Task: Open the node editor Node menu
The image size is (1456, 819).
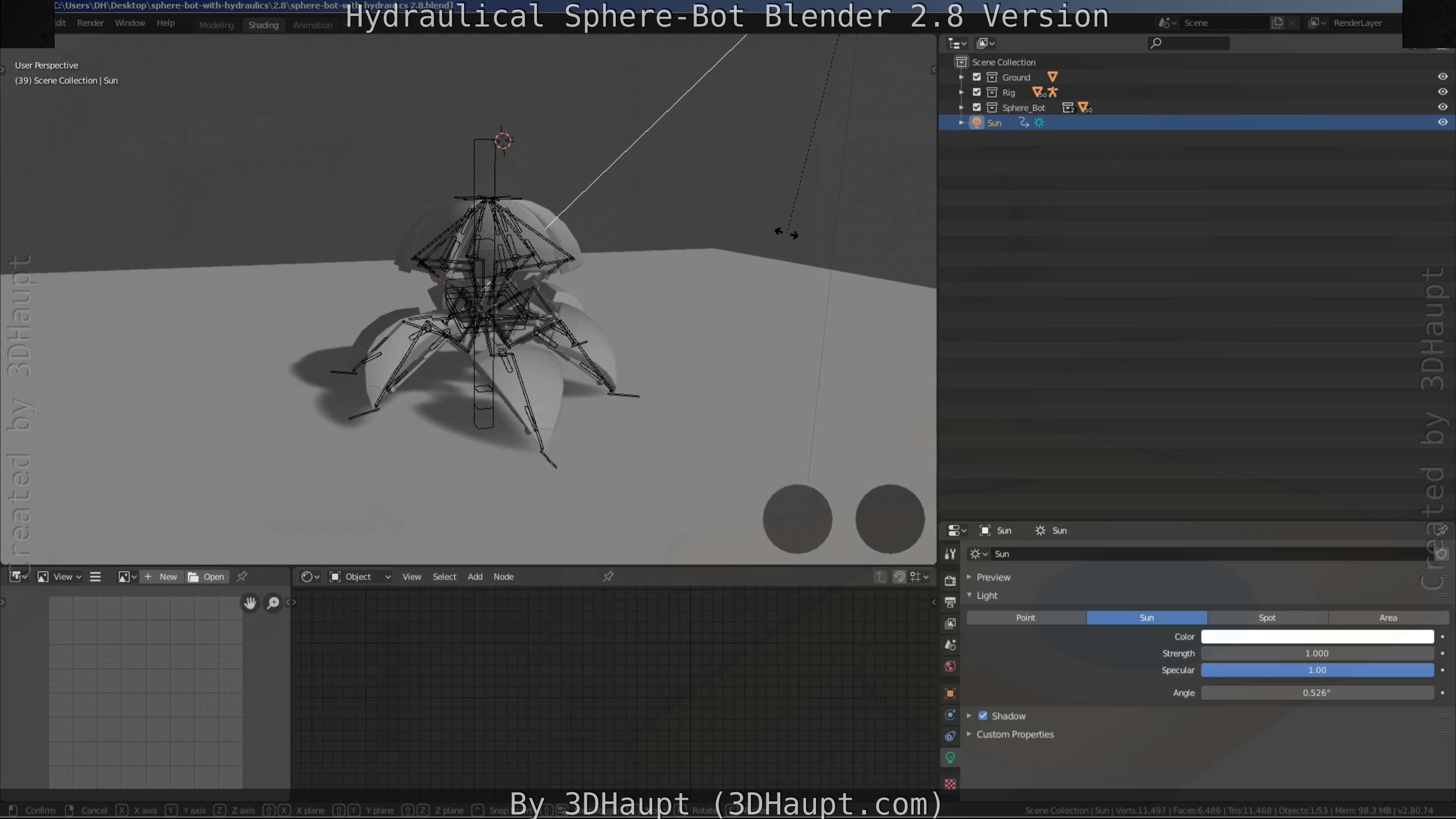Action: [503, 576]
